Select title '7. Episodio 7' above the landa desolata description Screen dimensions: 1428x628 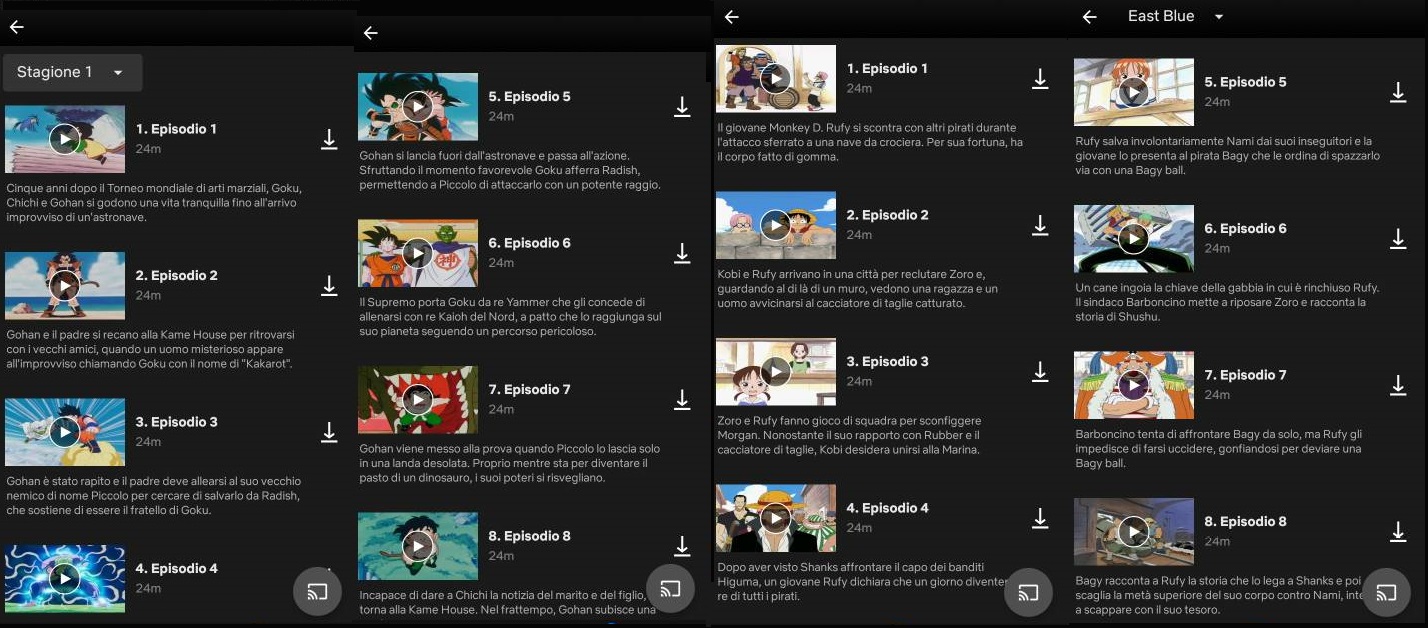pyautogui.click(x=530, y=389)
